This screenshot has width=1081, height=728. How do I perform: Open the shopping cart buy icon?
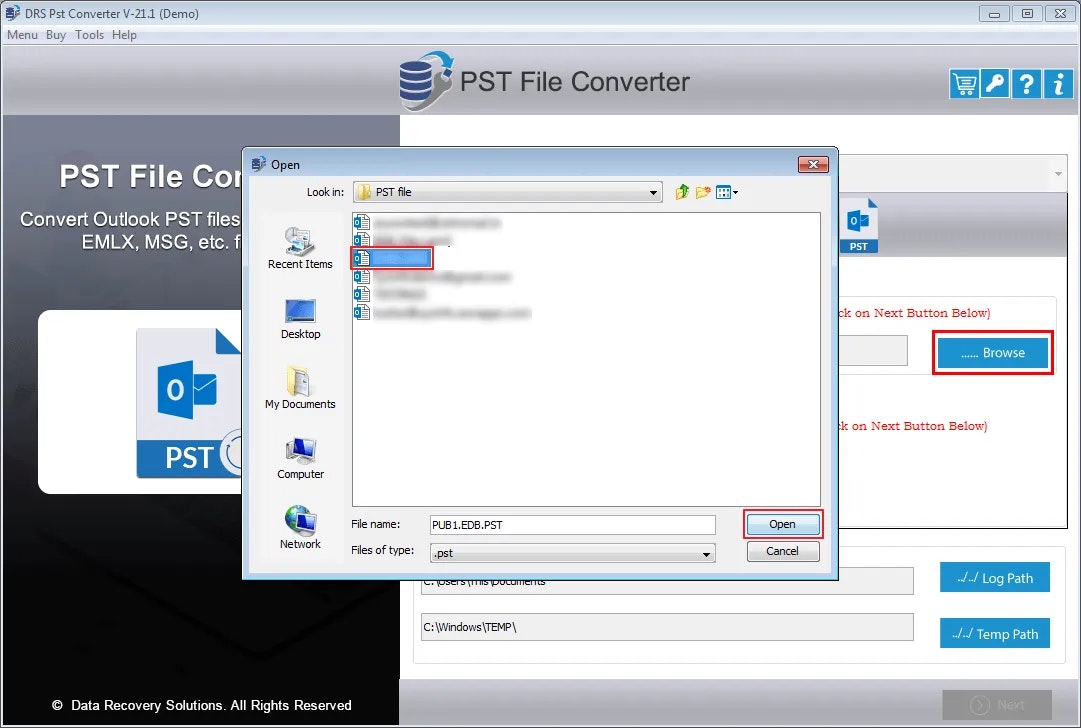963,85
